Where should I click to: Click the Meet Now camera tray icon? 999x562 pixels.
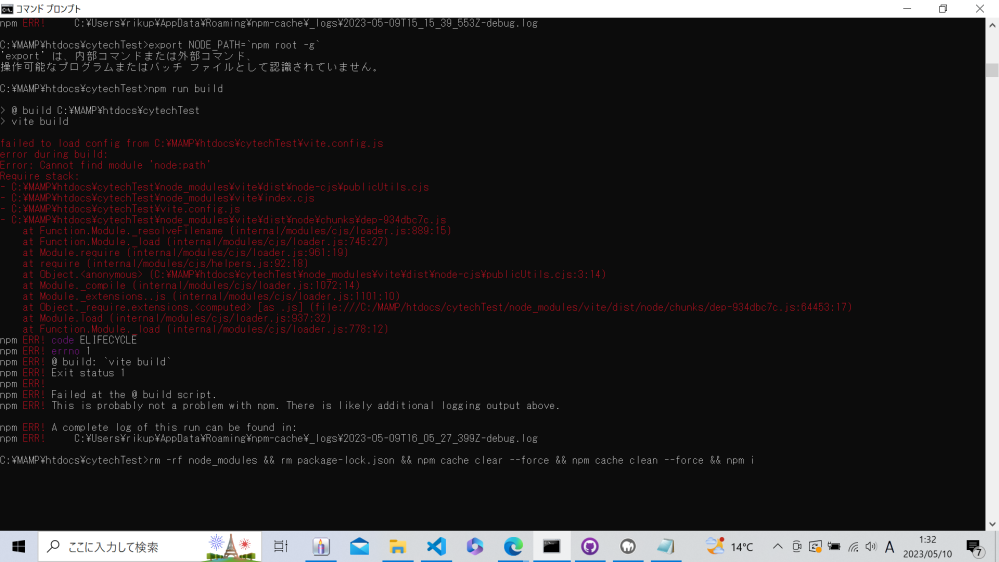[x=796, y=547]
